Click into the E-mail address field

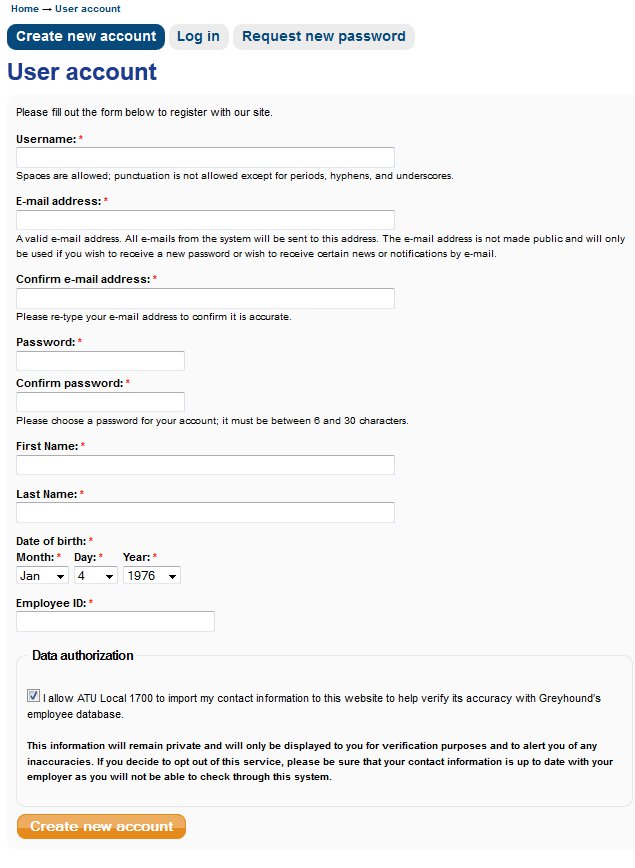click(205, 220)
